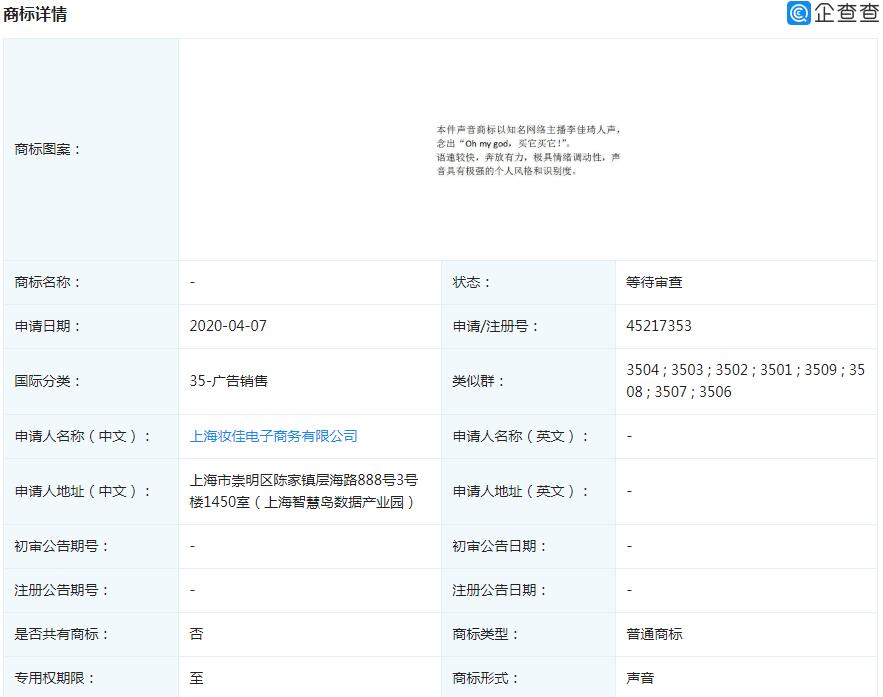Click the 企查查 brand name text

pos(844,13)
